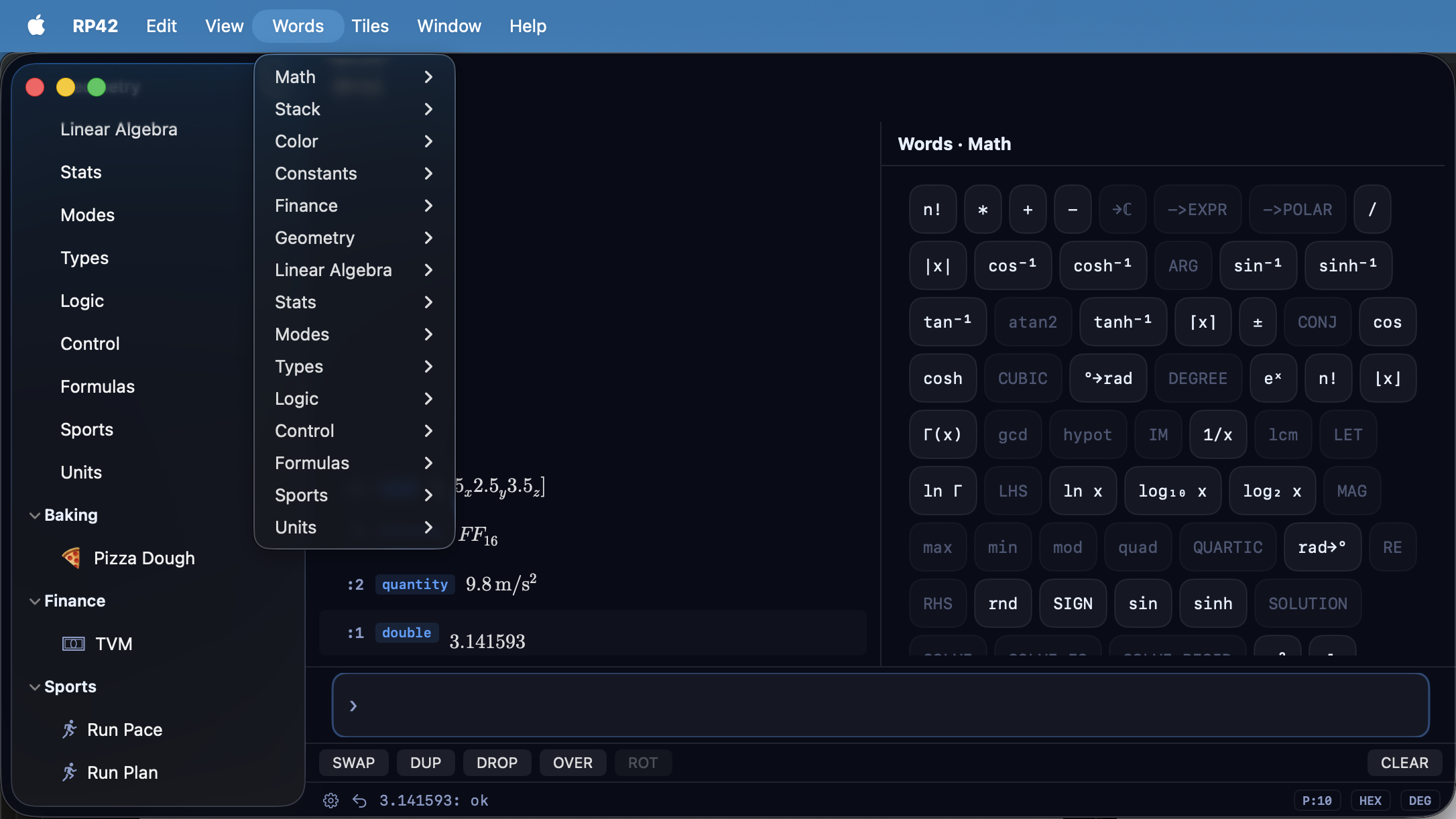Collapse the Baking group
The height and width of the screenshot is (819, 1456).
click(x=35, y=515)
